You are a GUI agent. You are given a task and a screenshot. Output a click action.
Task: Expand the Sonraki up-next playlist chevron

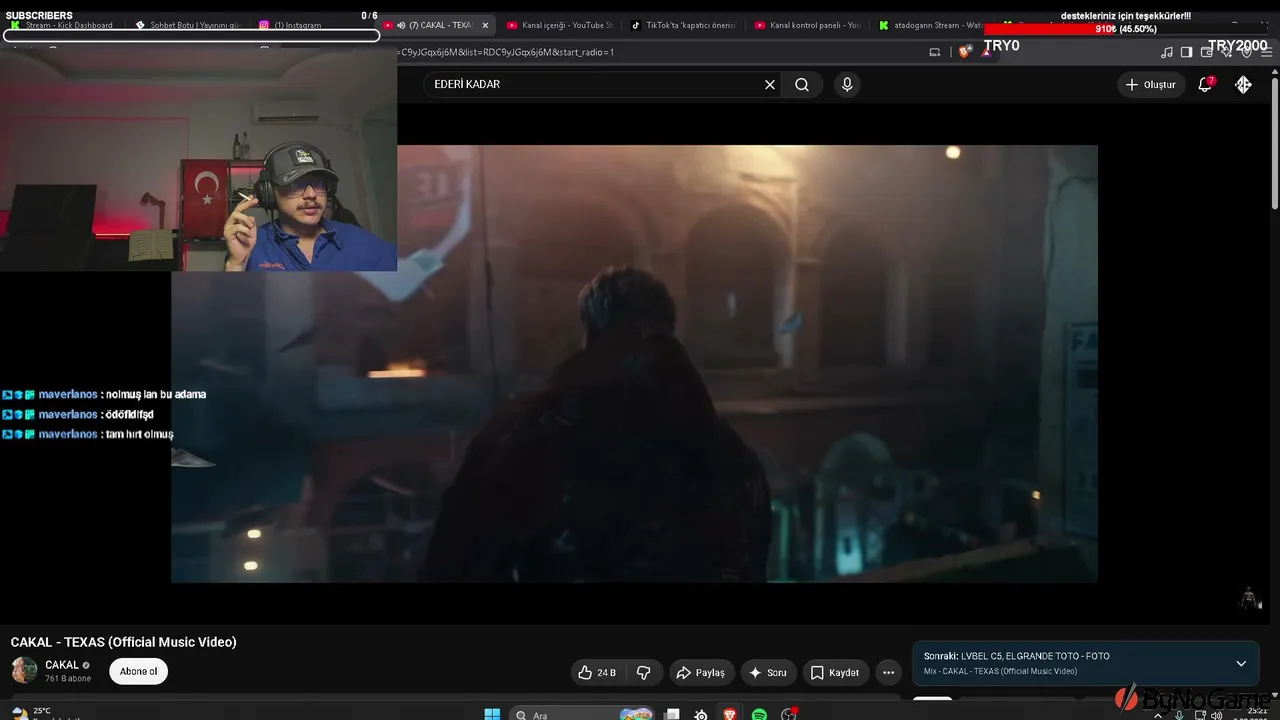pos(1241,664)
